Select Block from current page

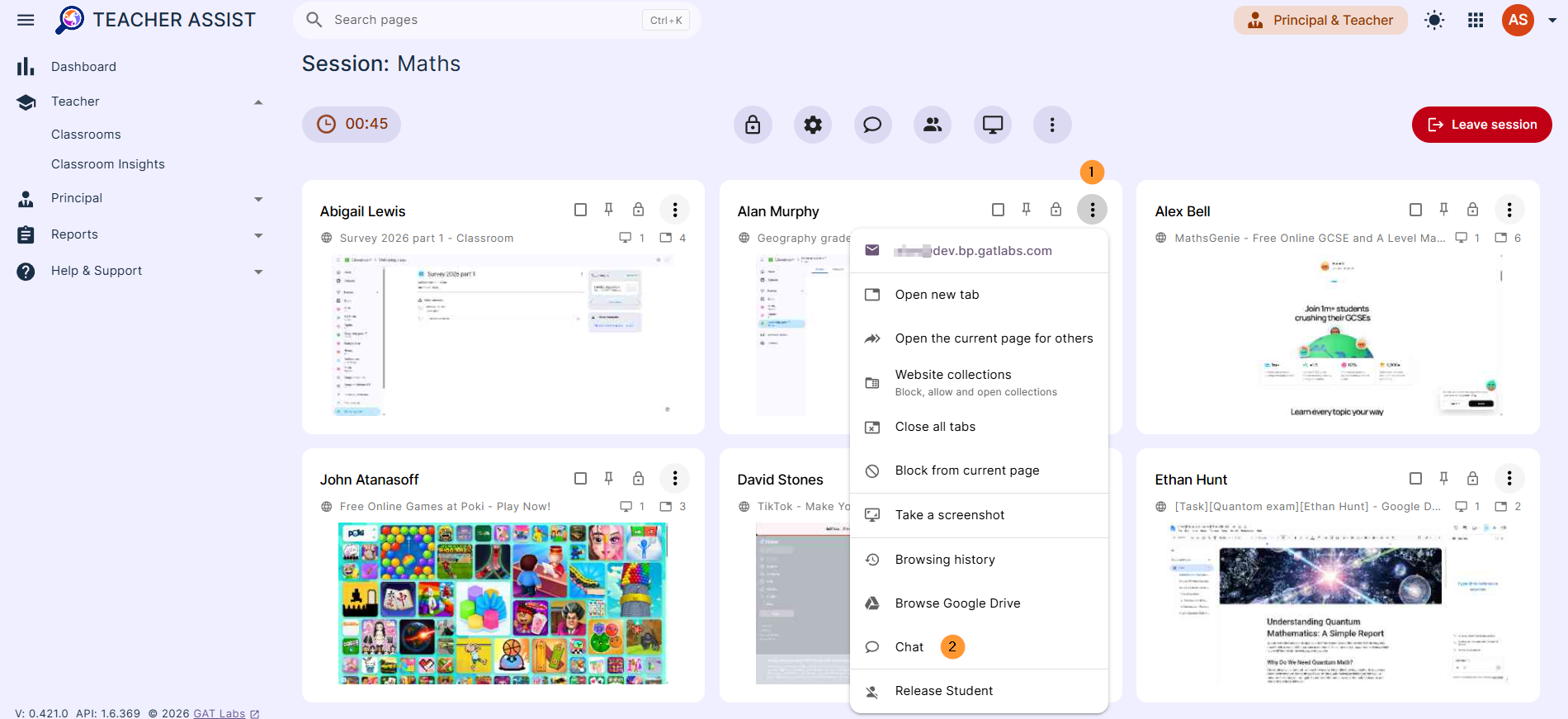coord(979,471)
